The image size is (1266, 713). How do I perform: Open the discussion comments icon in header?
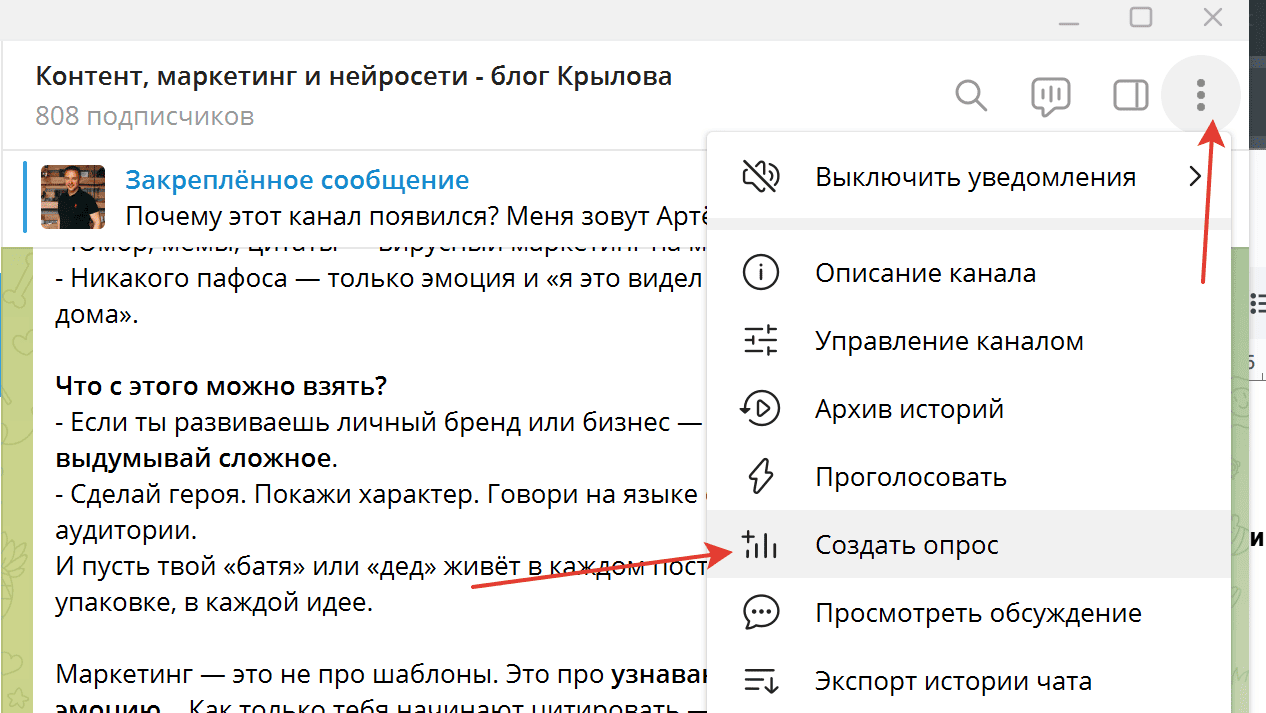pyautogui.click(x=1051, y=96)
